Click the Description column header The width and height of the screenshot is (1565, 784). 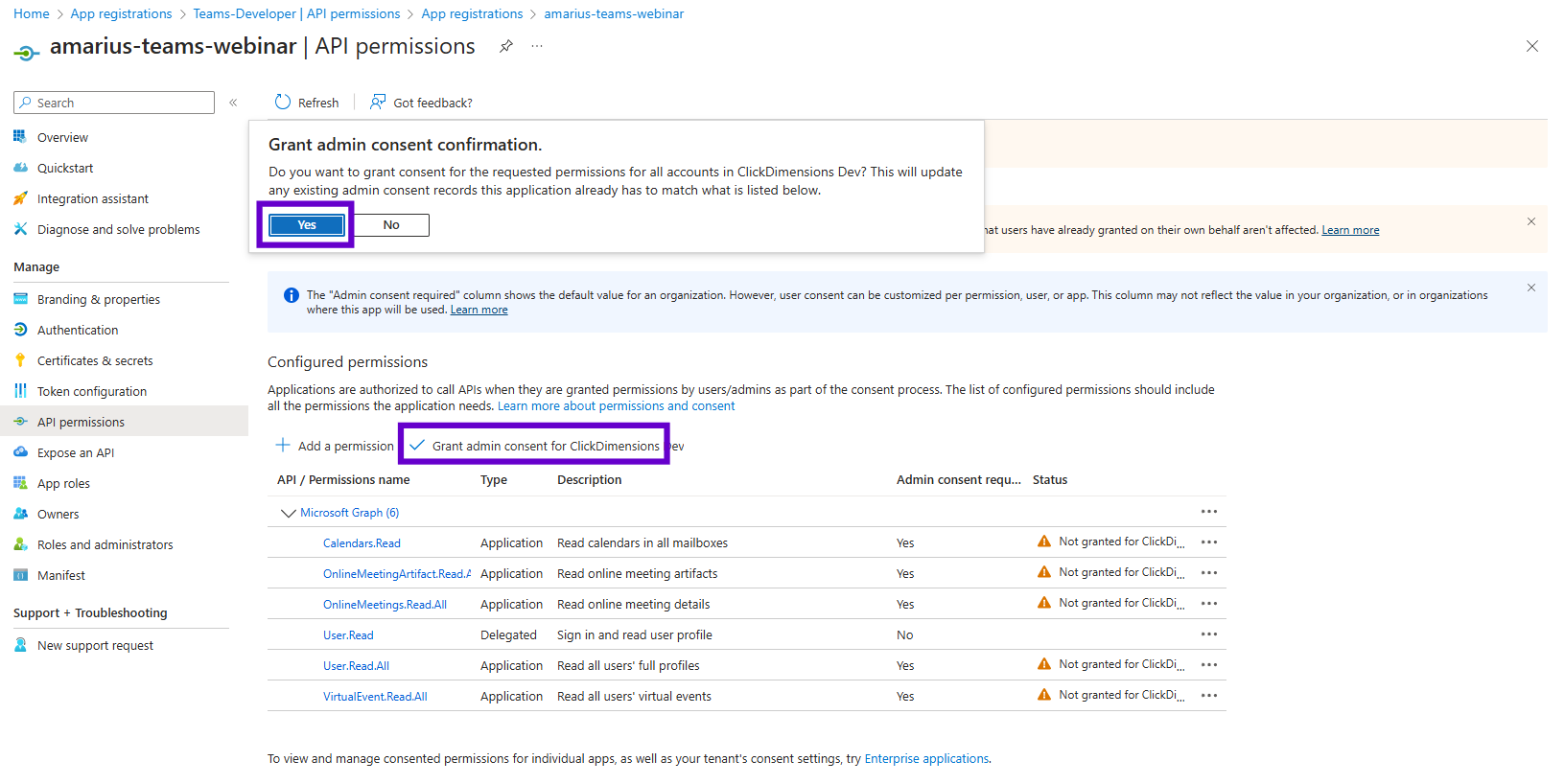[589, 480]
